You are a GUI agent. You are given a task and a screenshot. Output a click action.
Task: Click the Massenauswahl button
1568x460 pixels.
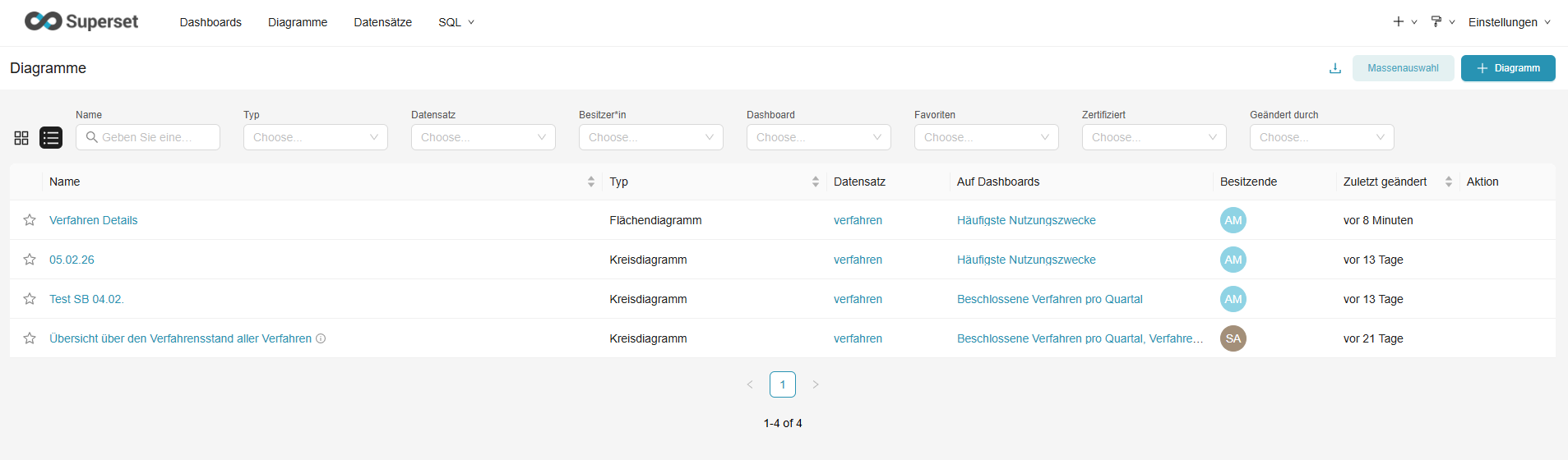click(x=1403, y=68)
